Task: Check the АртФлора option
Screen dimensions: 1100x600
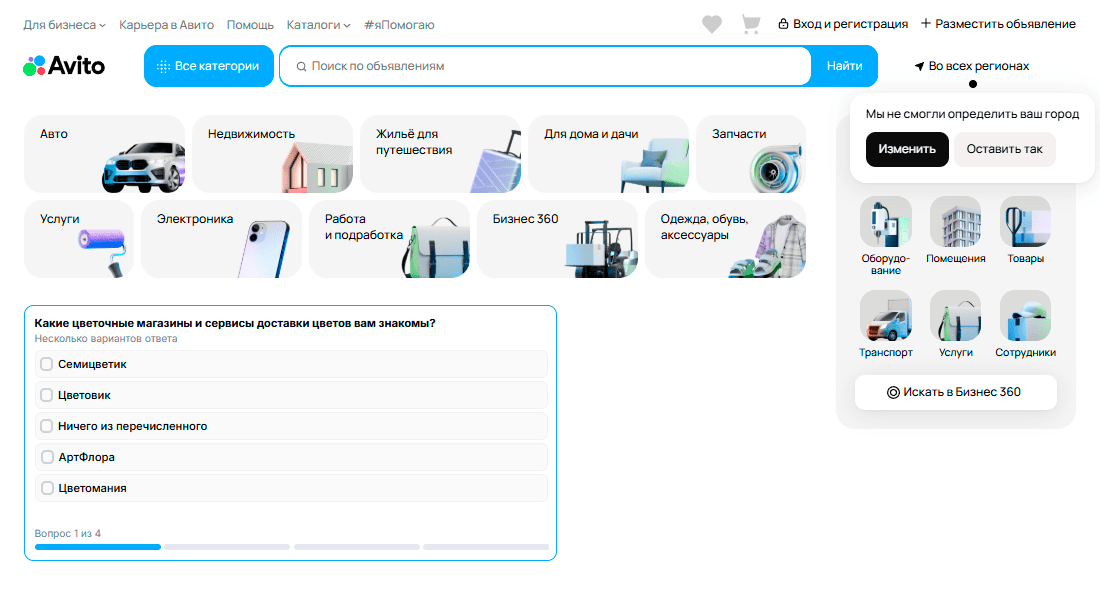Action: (x=47, y=457)
